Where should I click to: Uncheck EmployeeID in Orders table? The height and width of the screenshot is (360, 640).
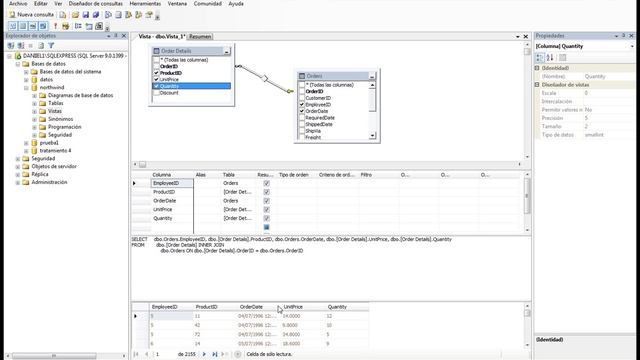(x=302, y=105)
